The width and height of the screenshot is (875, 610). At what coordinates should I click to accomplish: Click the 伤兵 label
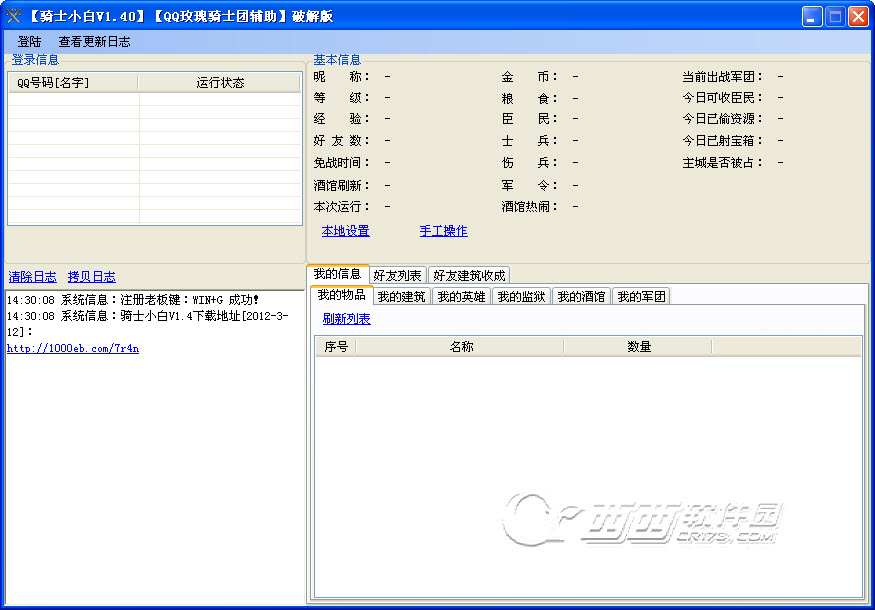tap(529, 163)
